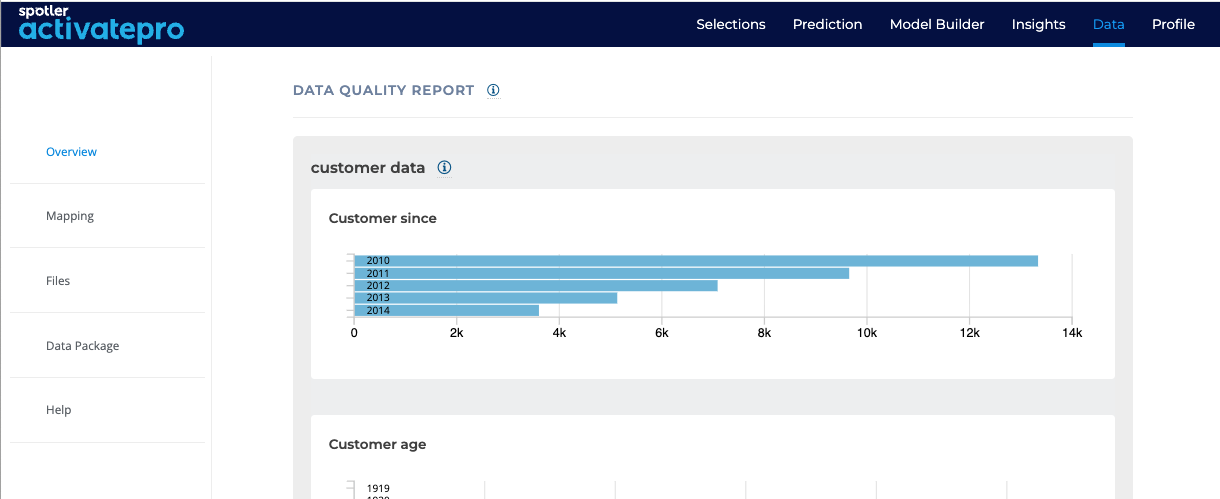Click the 2k axis label
Viewport: 1220px width, 499px height.
[x=456, y=333]
